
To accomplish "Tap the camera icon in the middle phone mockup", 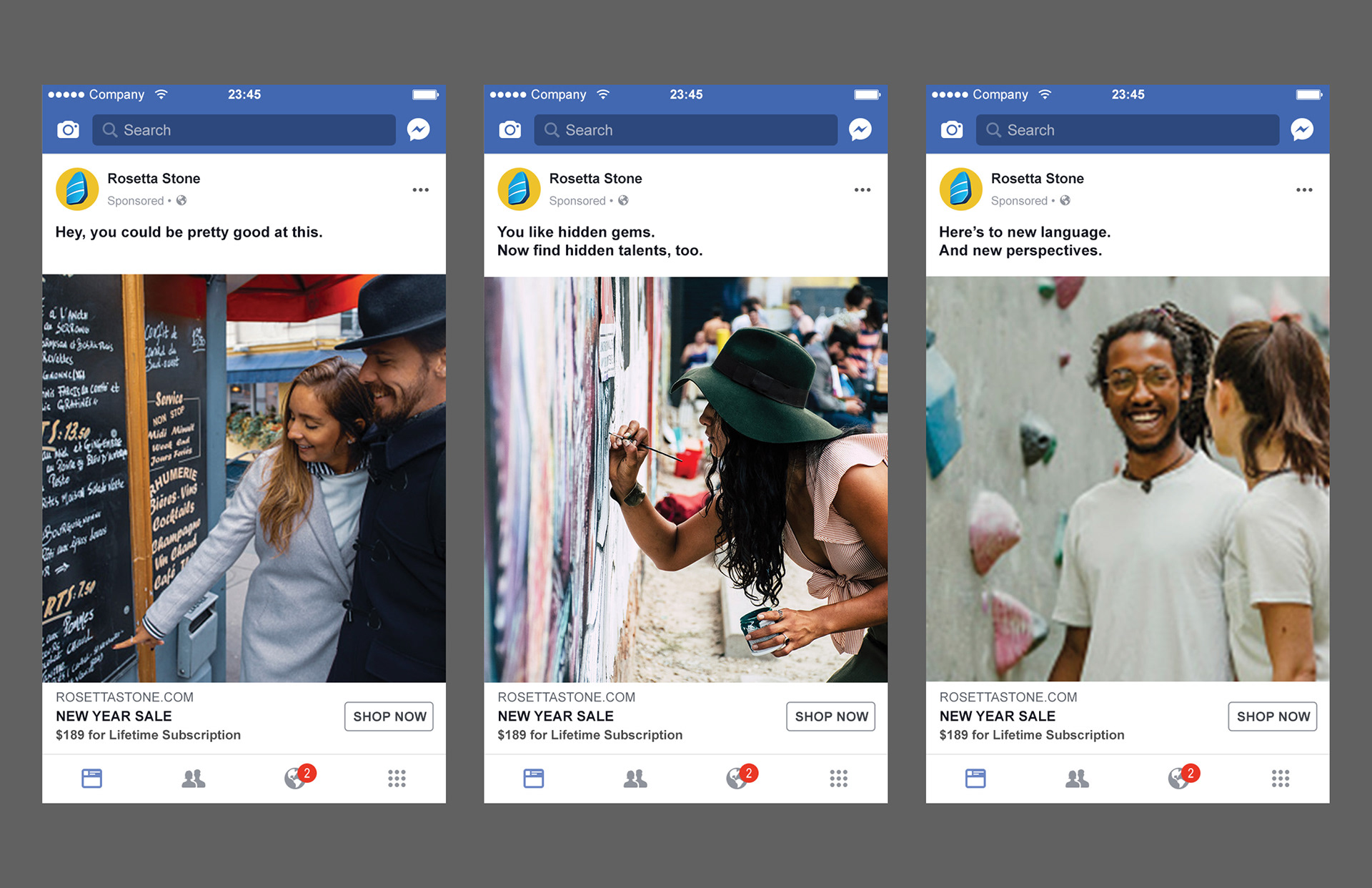I will coord(509,129).
